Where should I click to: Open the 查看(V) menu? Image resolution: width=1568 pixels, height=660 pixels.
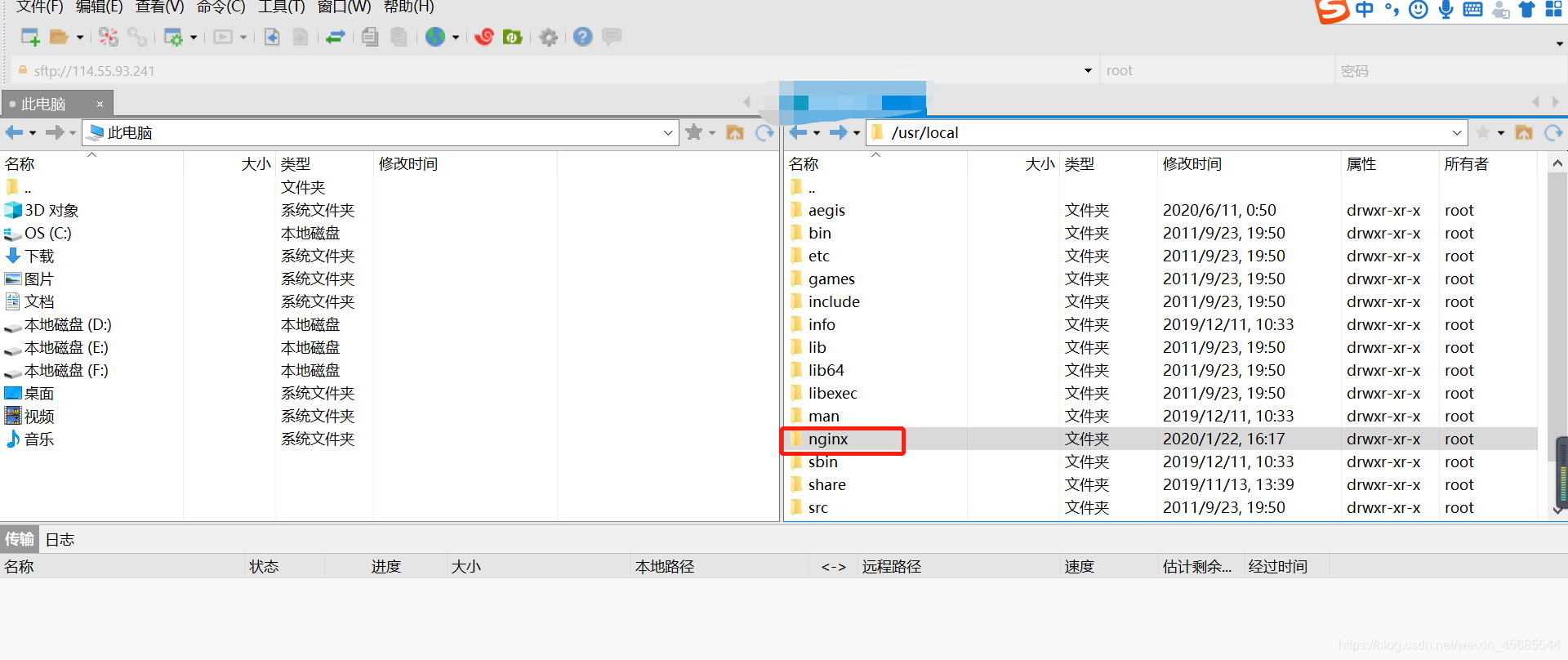tap(159, 7)
